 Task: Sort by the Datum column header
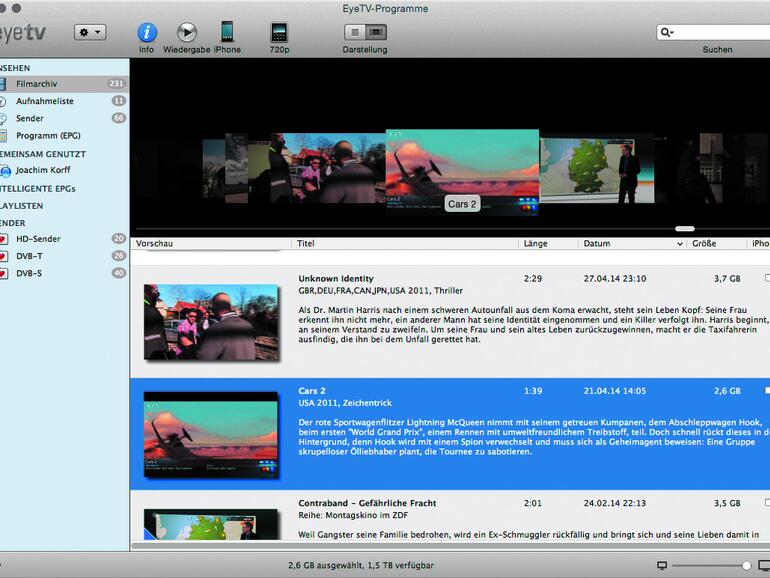click(632, 244)
